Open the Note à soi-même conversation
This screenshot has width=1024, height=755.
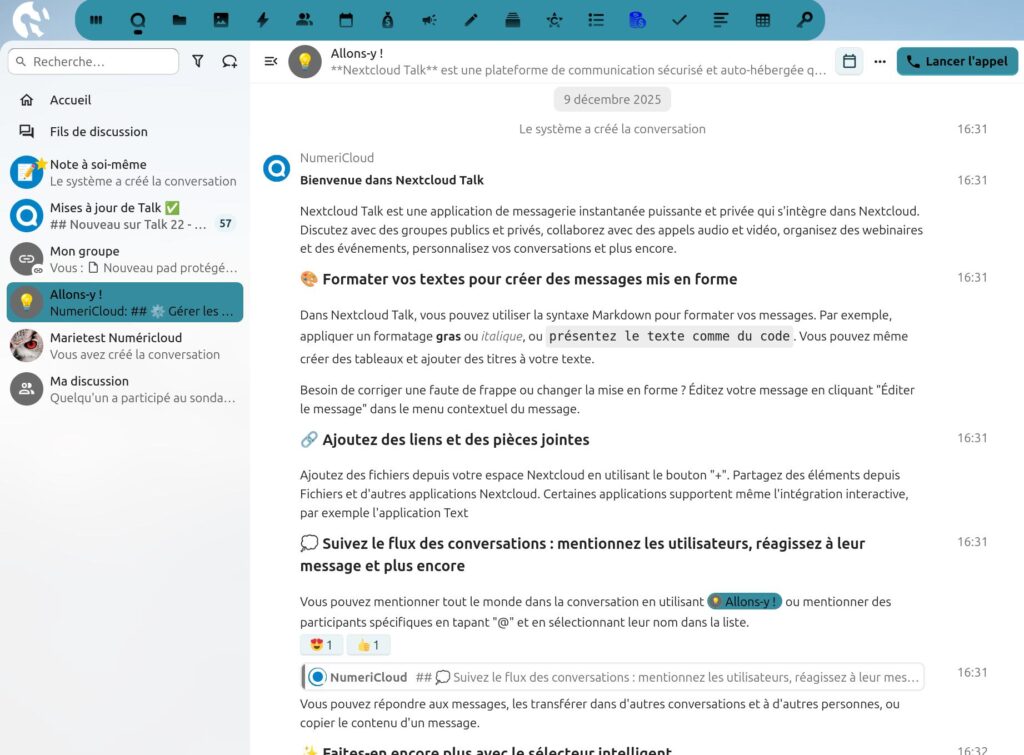pos(125,172)
